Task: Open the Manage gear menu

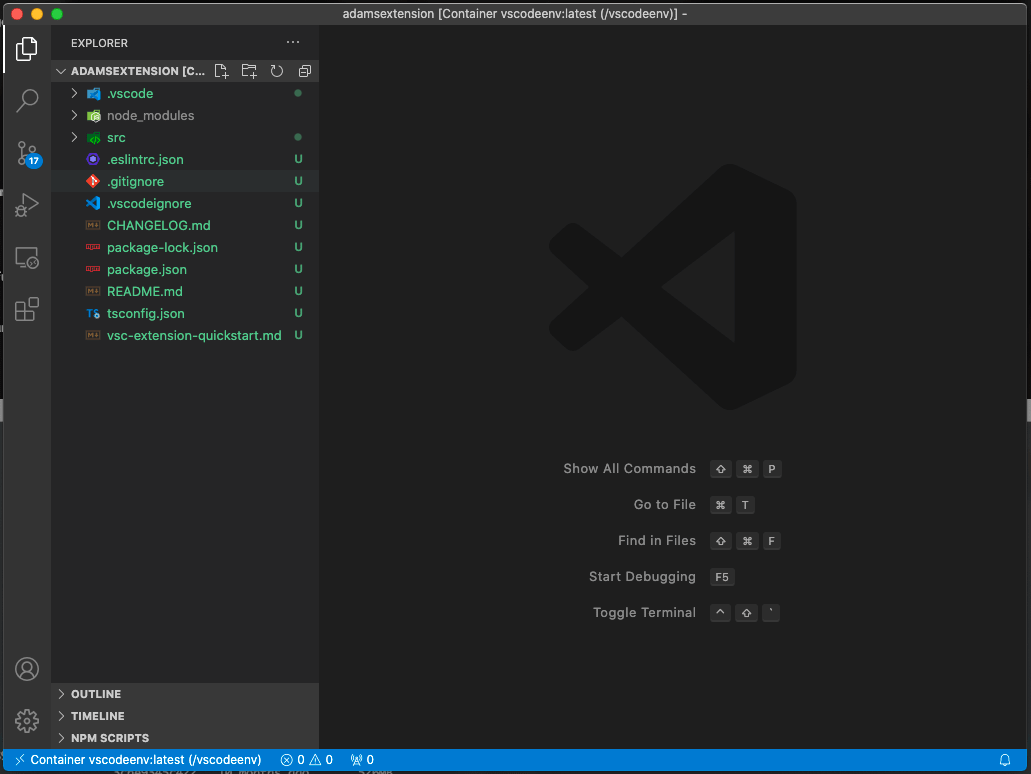Action: click(26, 721)
